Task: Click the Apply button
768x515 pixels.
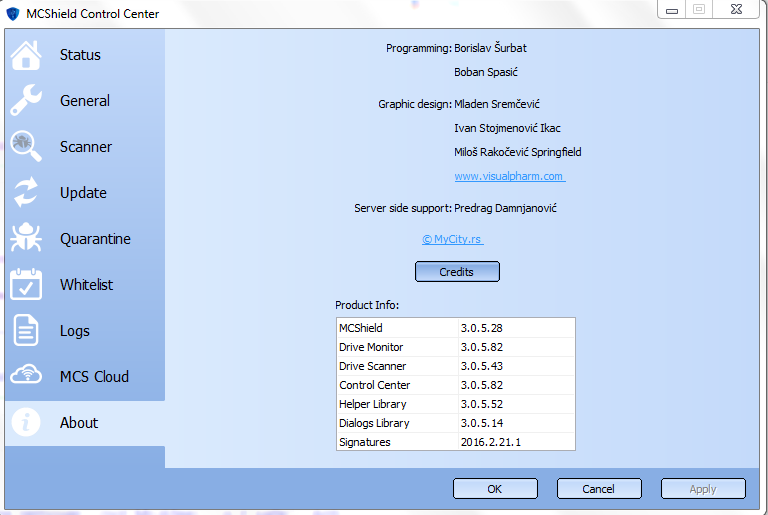Action: pyautogui.click(x=703, y=489)
